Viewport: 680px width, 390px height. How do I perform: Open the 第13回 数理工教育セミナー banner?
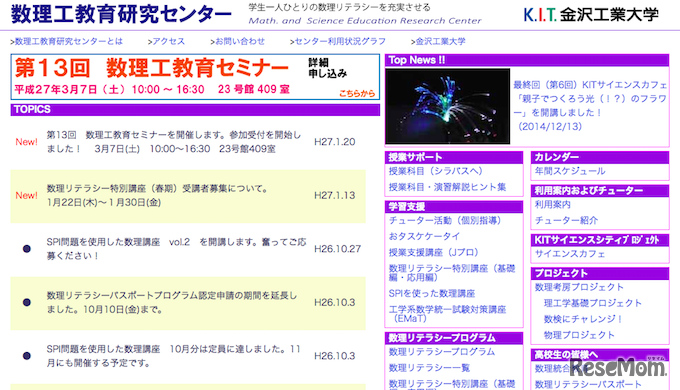tap(195, 77)
